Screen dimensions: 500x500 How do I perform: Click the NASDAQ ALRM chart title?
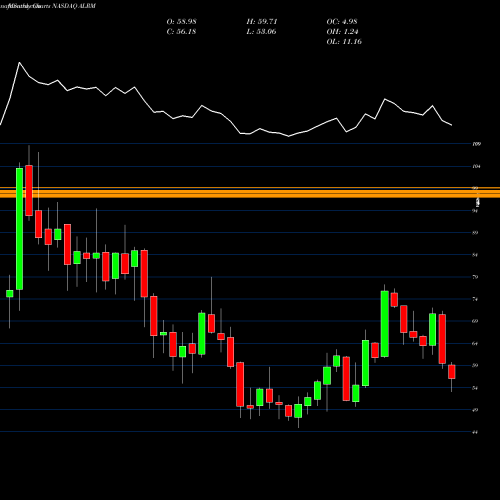pyautogui.click(x=73, y=6)
